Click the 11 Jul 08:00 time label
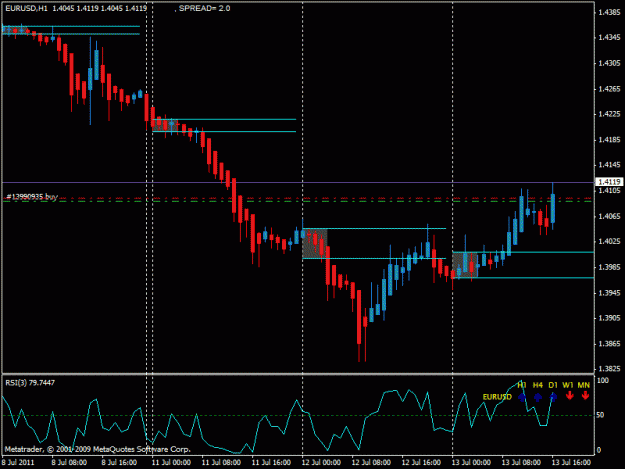The height and width of the screenshot is (469, 625). [x=221, y=462]
